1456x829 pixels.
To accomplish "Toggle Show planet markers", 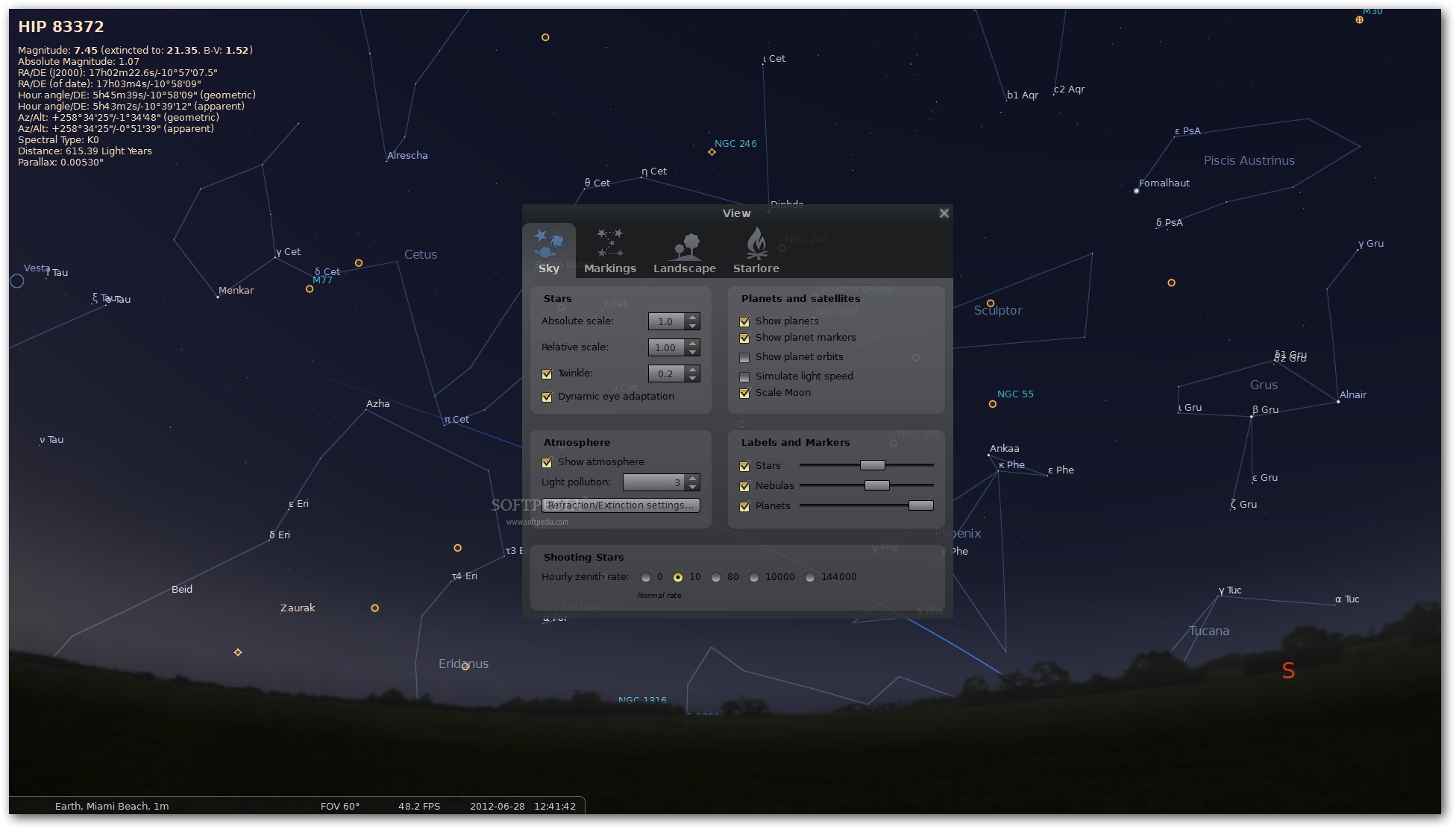I will click(x=744, y=338).
